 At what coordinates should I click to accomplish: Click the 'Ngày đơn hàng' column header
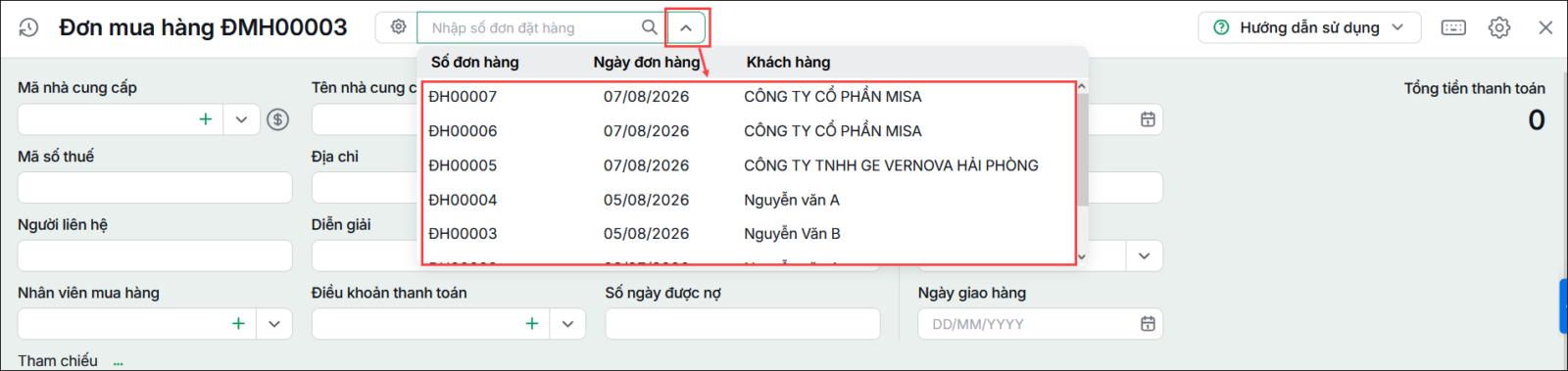point(647,62)
